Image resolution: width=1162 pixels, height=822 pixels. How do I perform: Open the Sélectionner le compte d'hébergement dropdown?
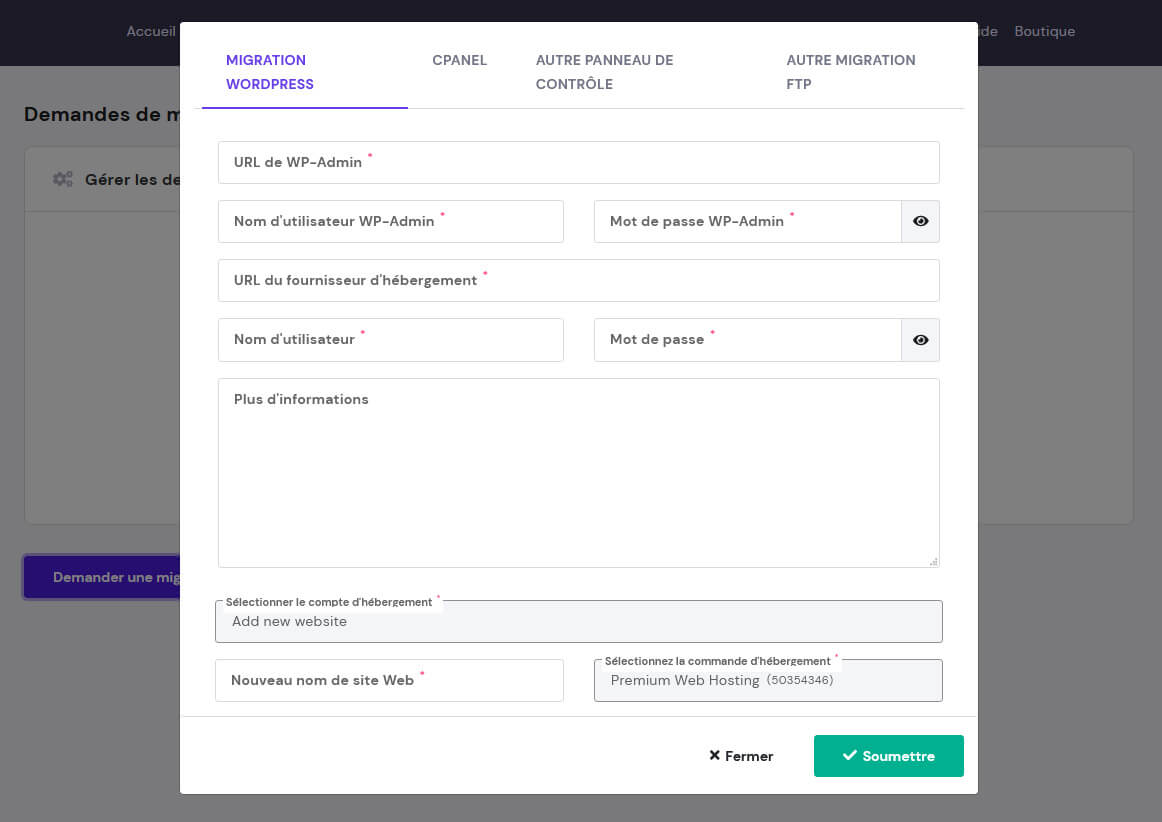click(579, 621)
